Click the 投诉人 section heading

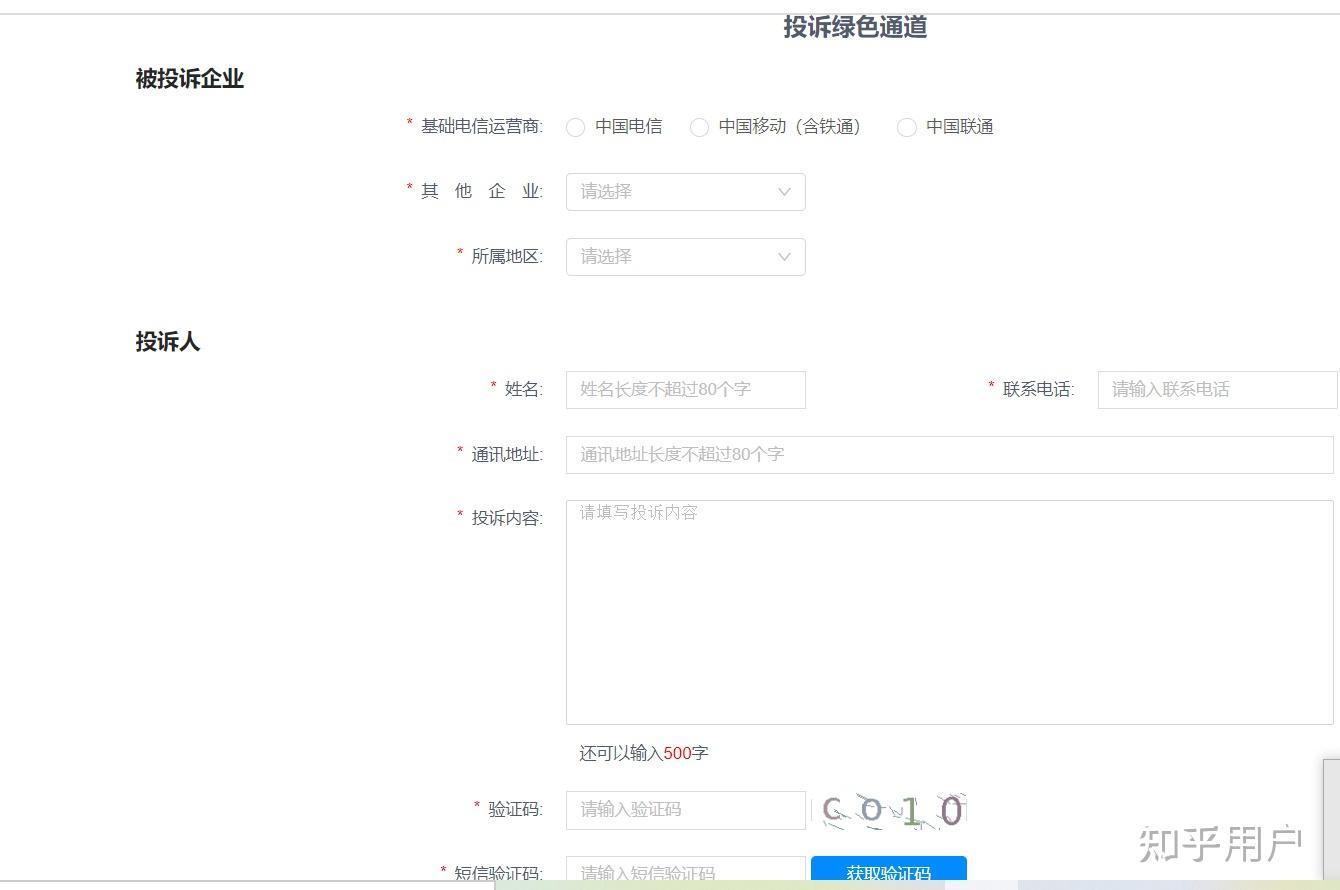click(168, 342)
